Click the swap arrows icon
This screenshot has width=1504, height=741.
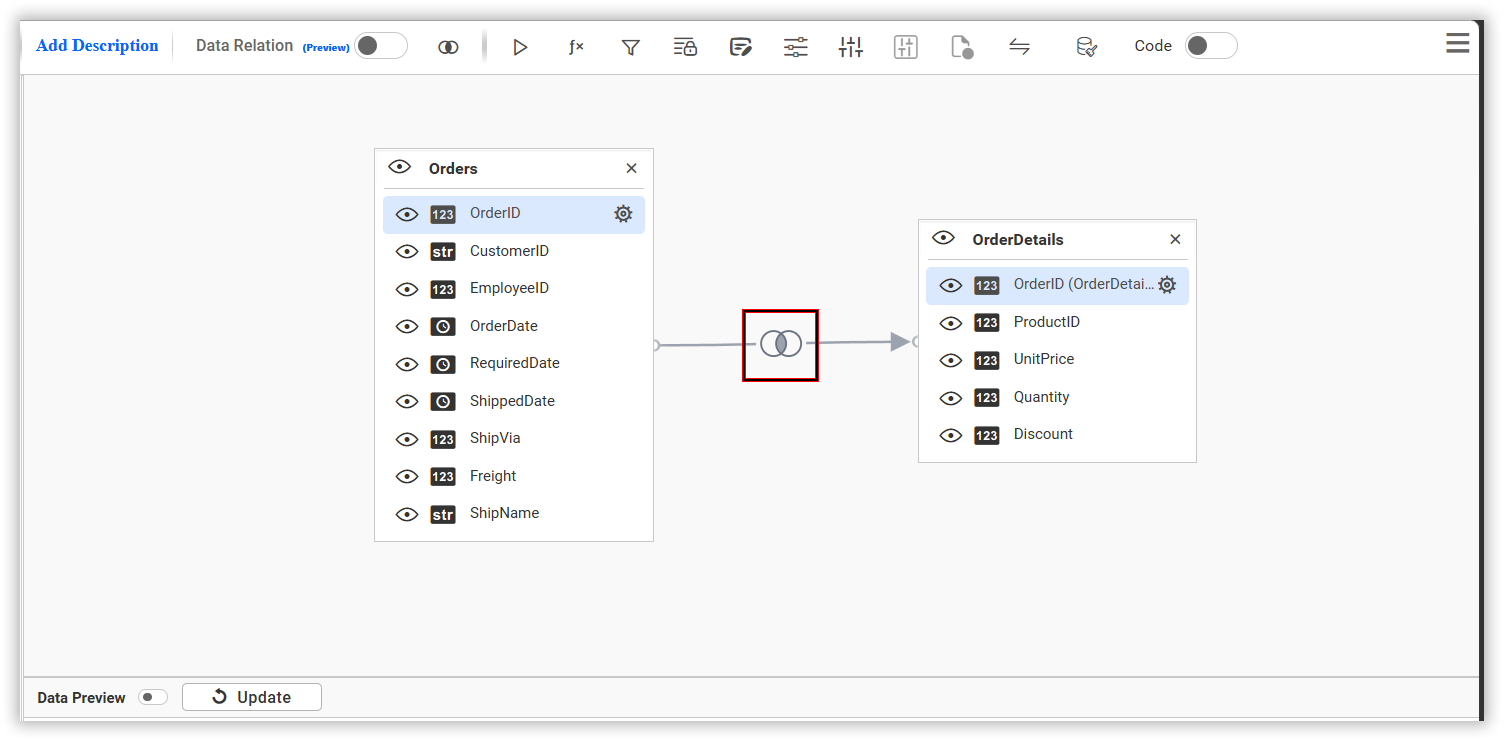(x=1019, y=46)
